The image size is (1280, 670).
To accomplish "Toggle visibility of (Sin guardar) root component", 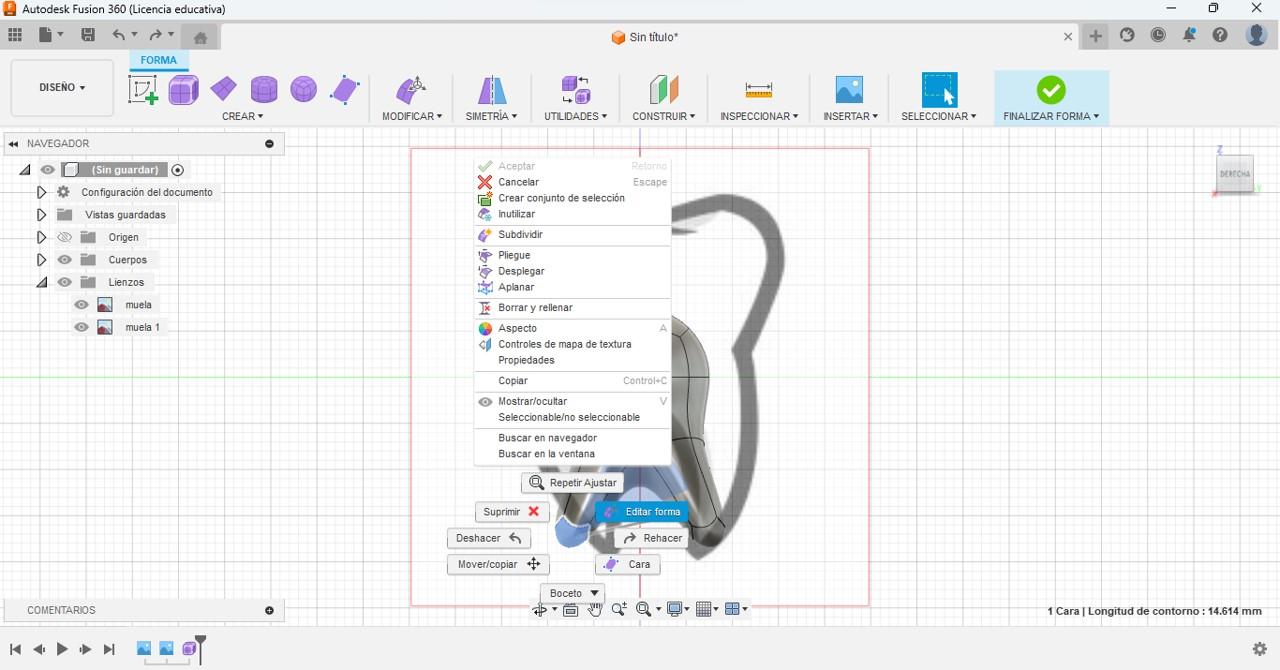I will click(47, 170).
